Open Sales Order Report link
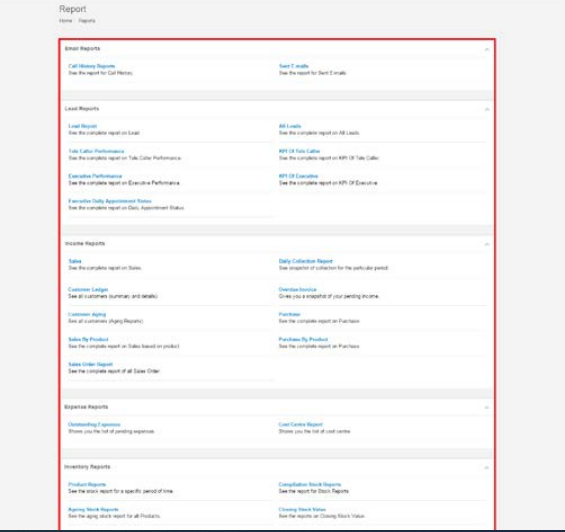This screenshot has width=565, height=532. (x=90, y=364)
